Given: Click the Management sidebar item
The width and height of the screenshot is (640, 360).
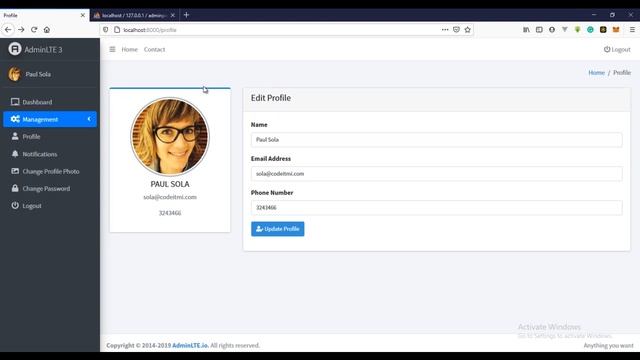Looking at the screenshot, I should (x=50, y=119).
